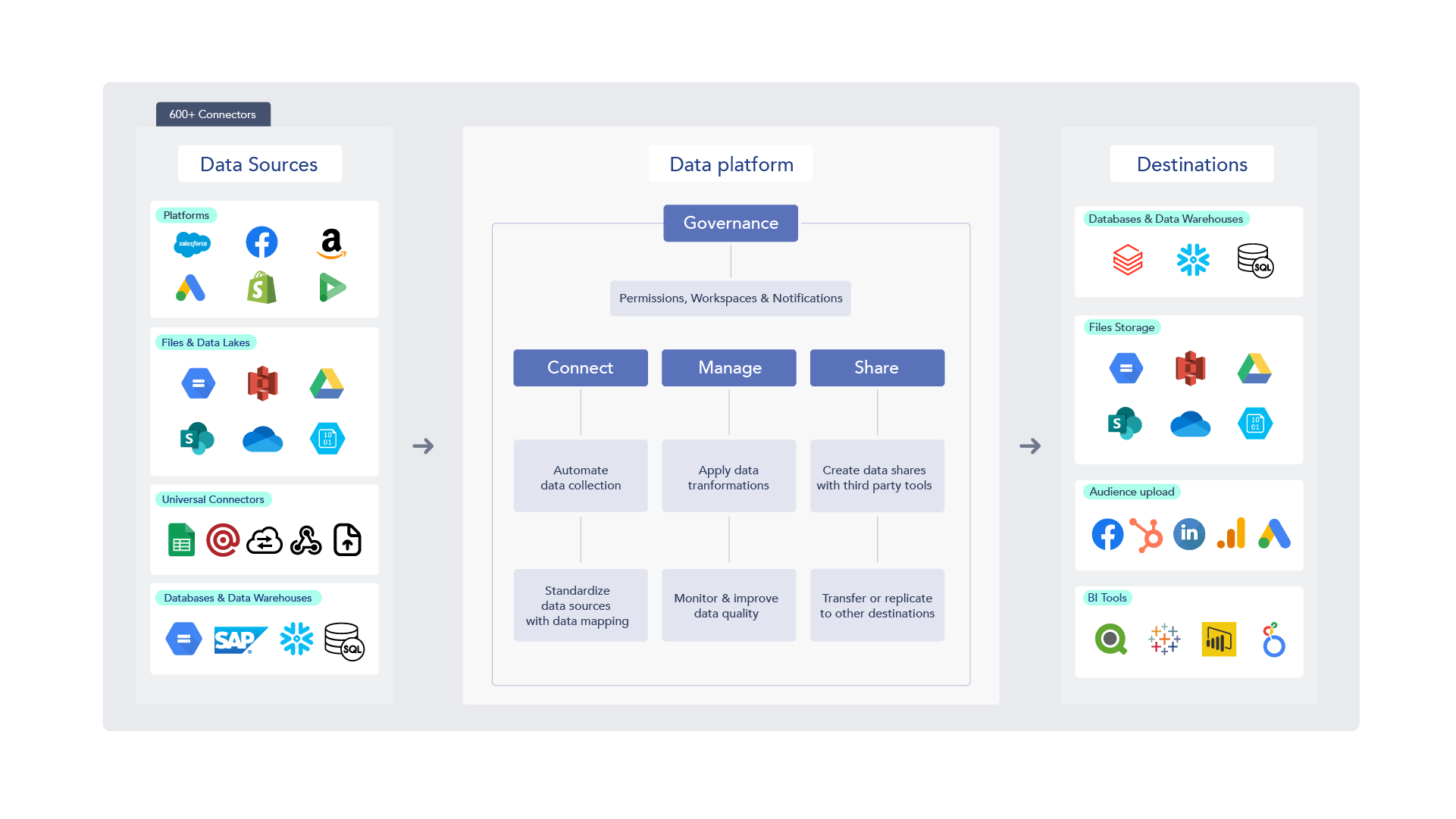Click the Universal Connectors label

pyautogui.click(x=213, y=499)
